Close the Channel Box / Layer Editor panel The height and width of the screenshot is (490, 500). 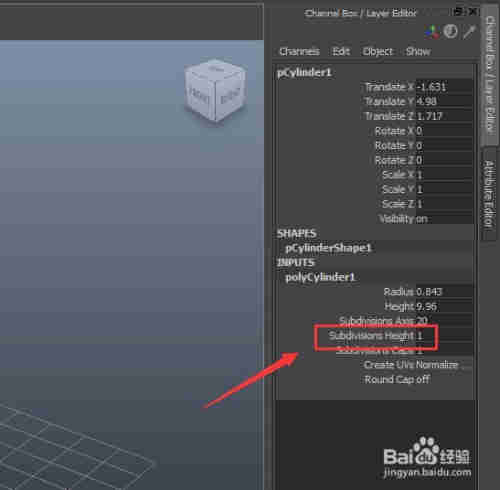(473, 12)
